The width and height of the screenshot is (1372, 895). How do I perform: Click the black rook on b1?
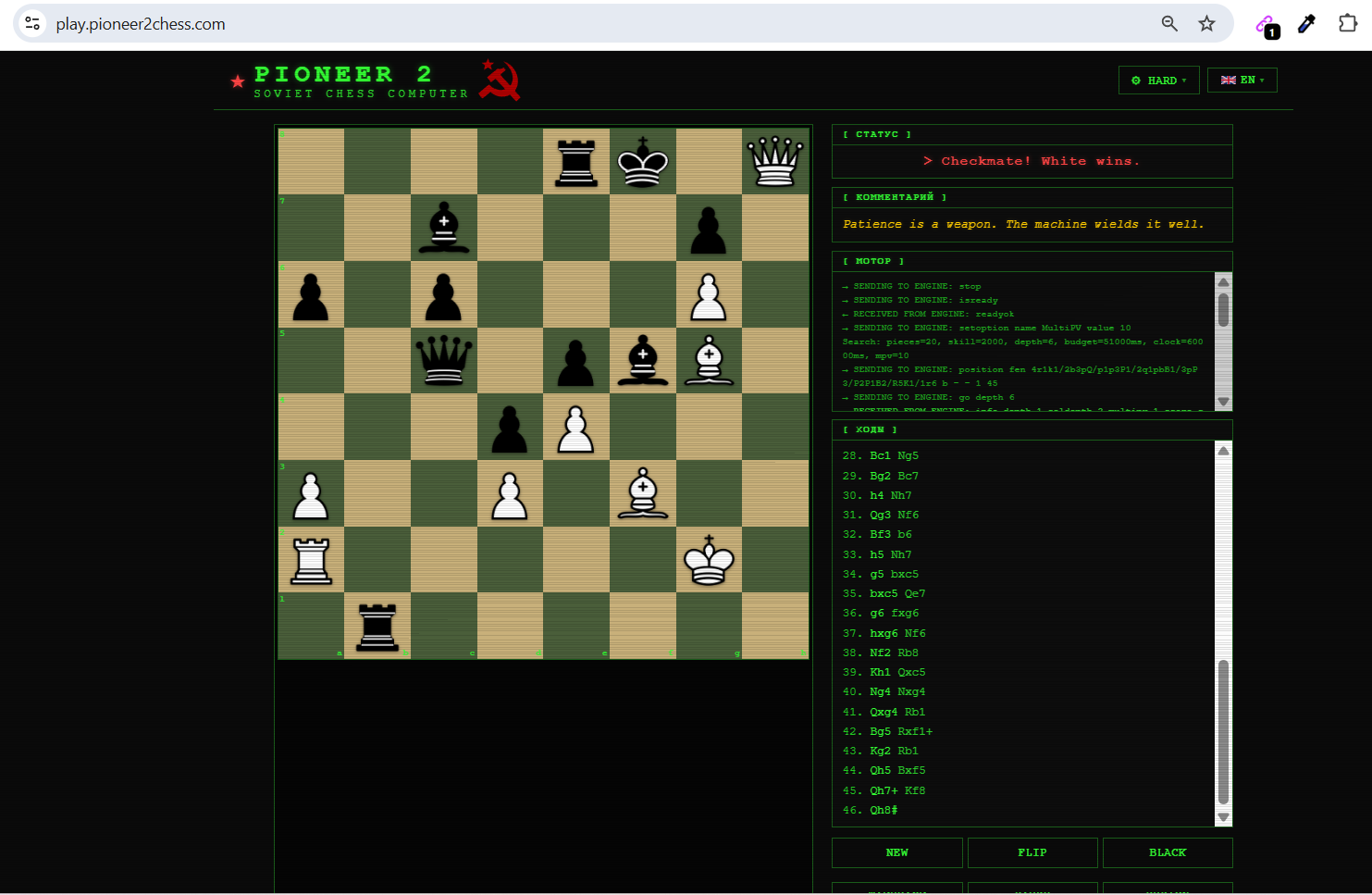point(377,628)
